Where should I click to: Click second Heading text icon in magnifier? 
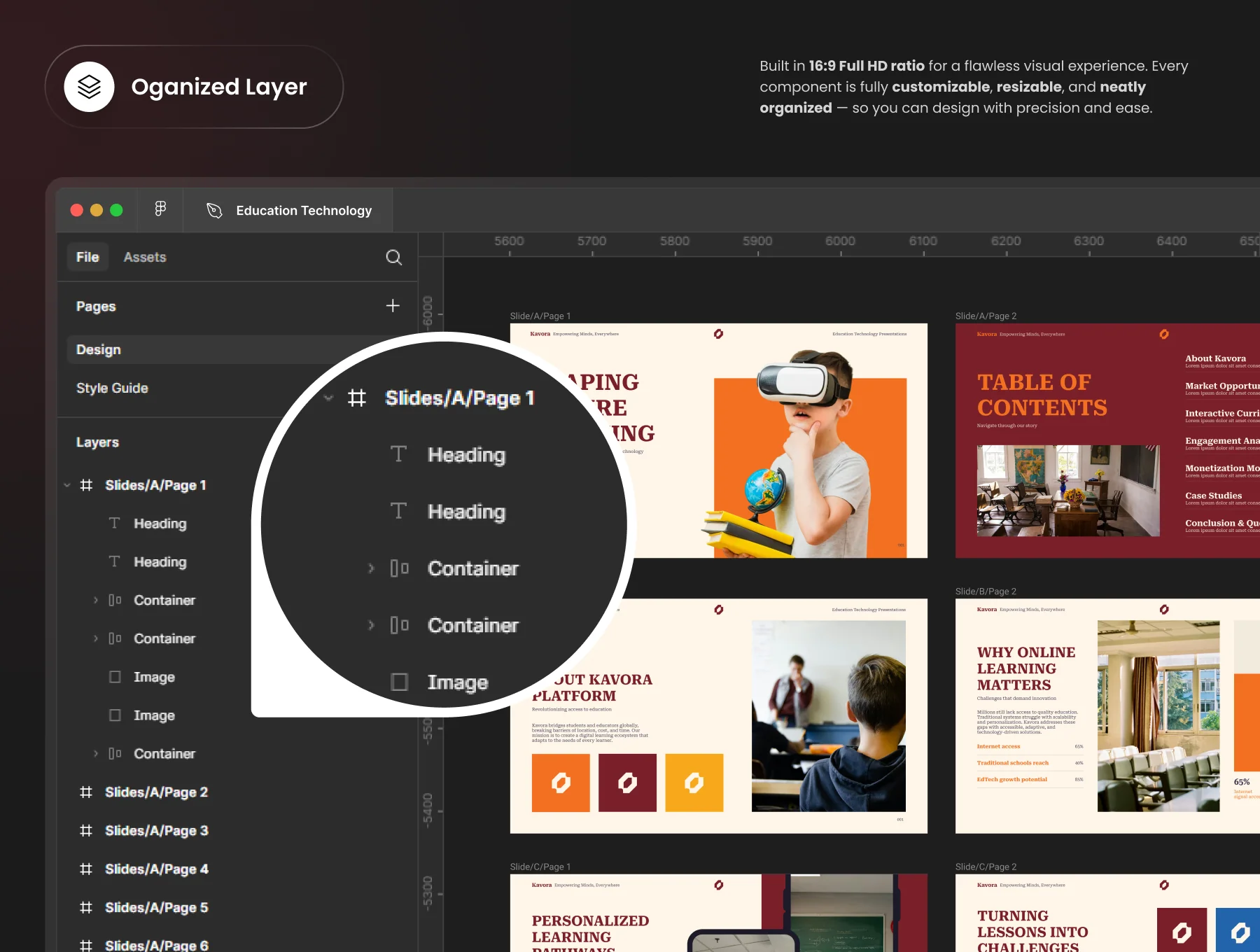pyautogui.click(x=398, y=511)
